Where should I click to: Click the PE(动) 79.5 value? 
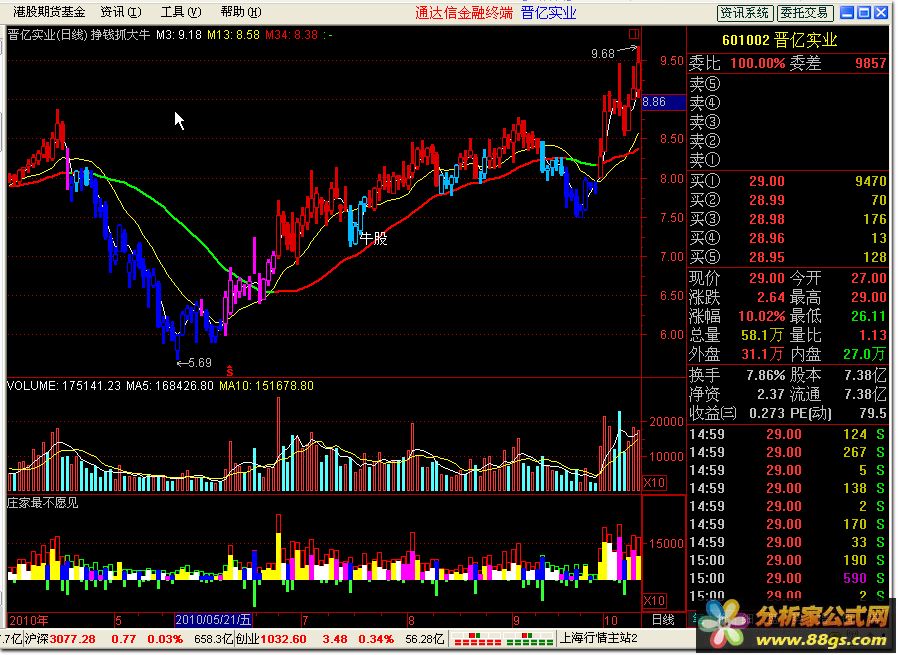click(873, 413)
